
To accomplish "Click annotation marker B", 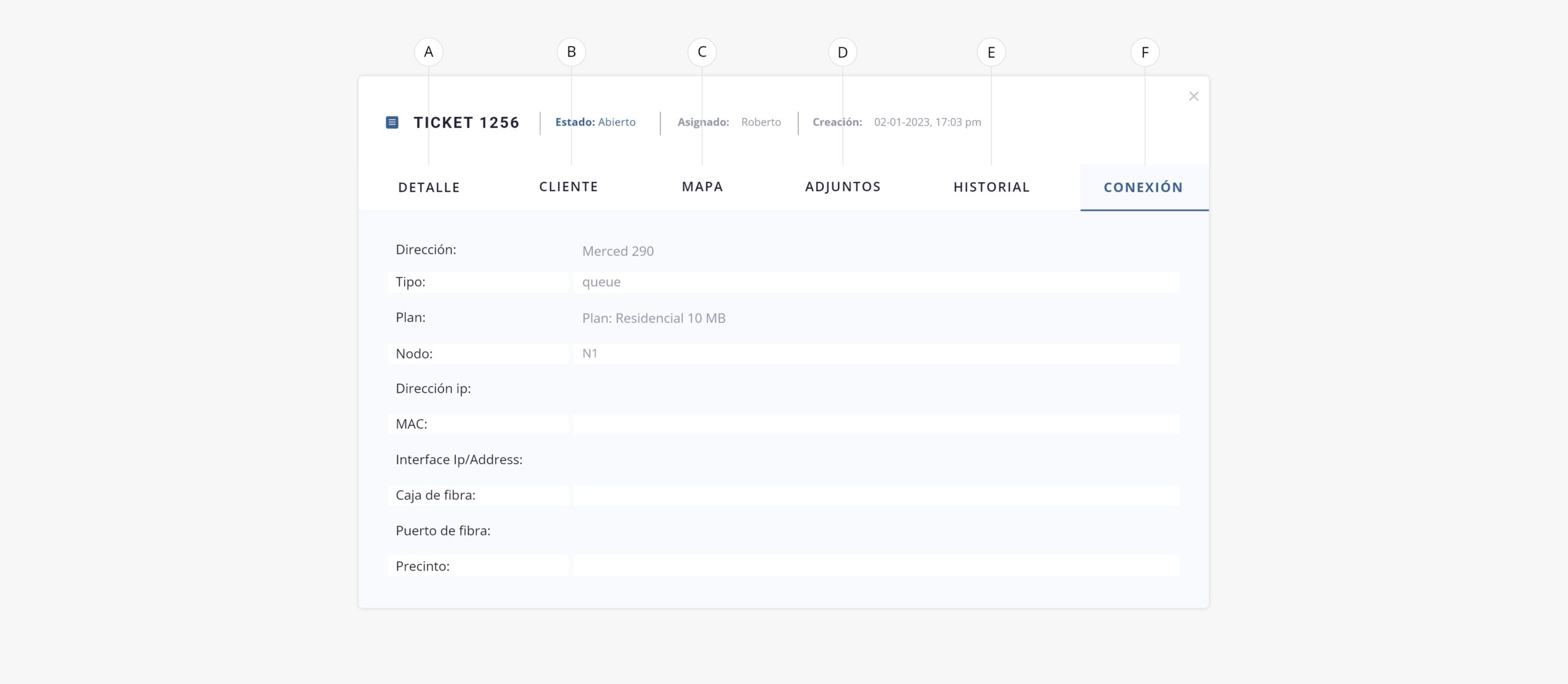I will pos(571,52).
